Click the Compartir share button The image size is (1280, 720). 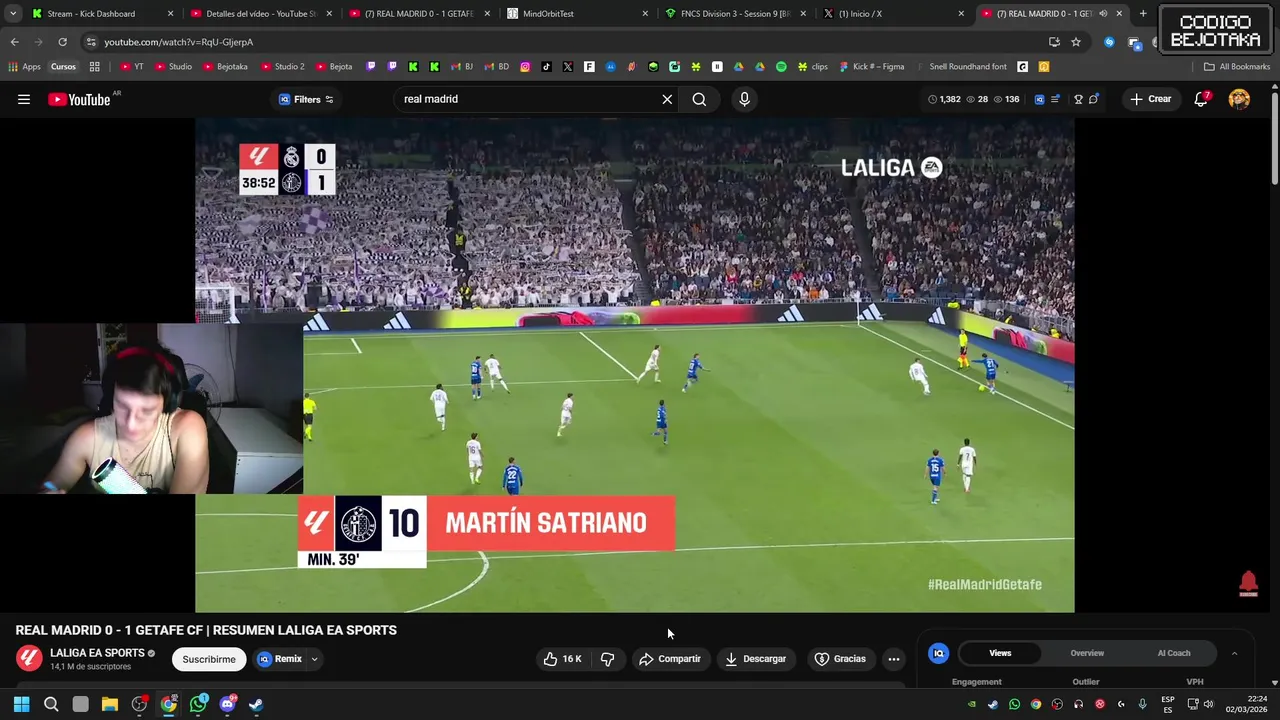pyautogui.click(x=670, y=659)
